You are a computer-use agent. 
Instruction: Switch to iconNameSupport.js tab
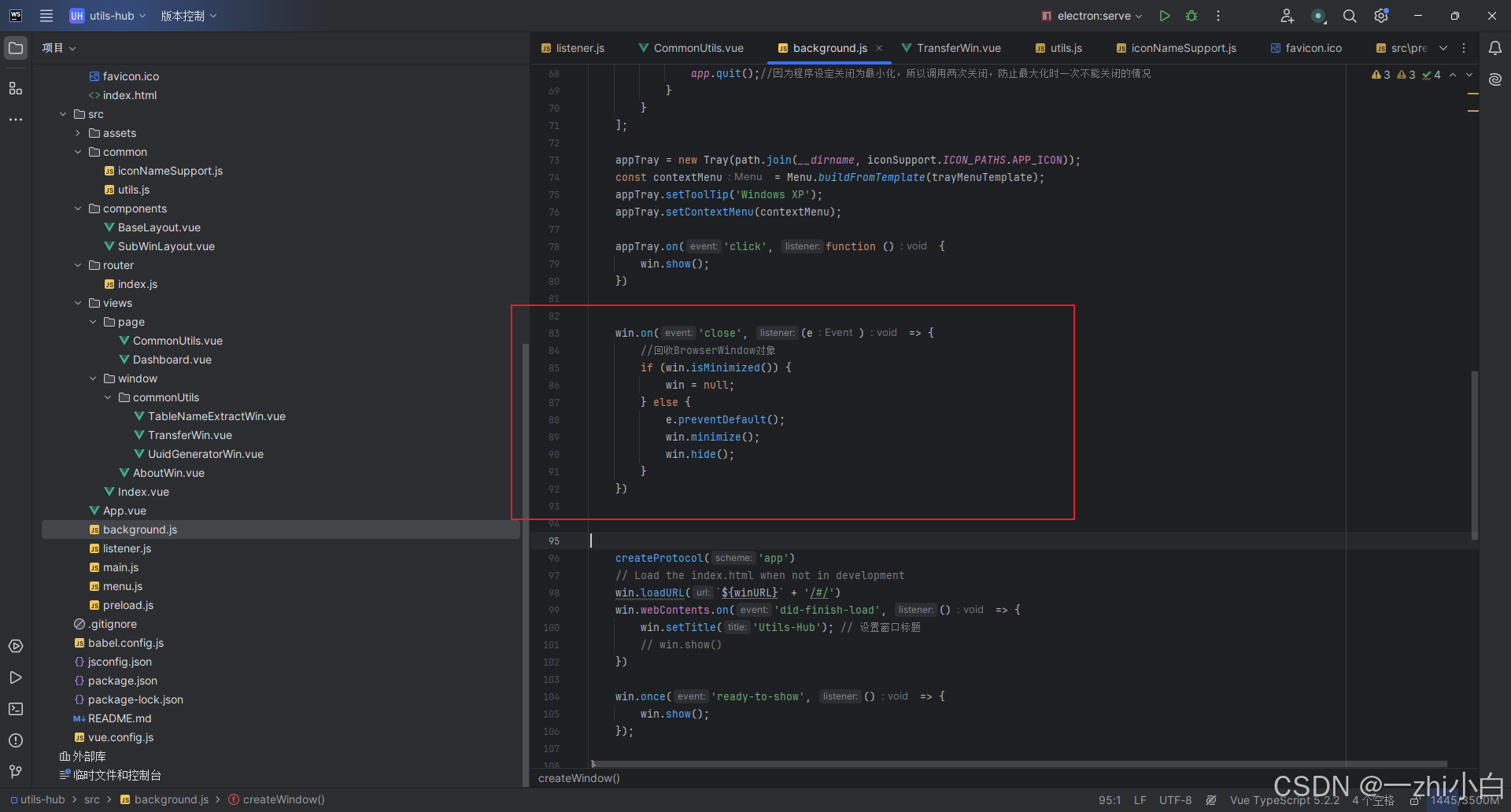(x=1177, y=48)
